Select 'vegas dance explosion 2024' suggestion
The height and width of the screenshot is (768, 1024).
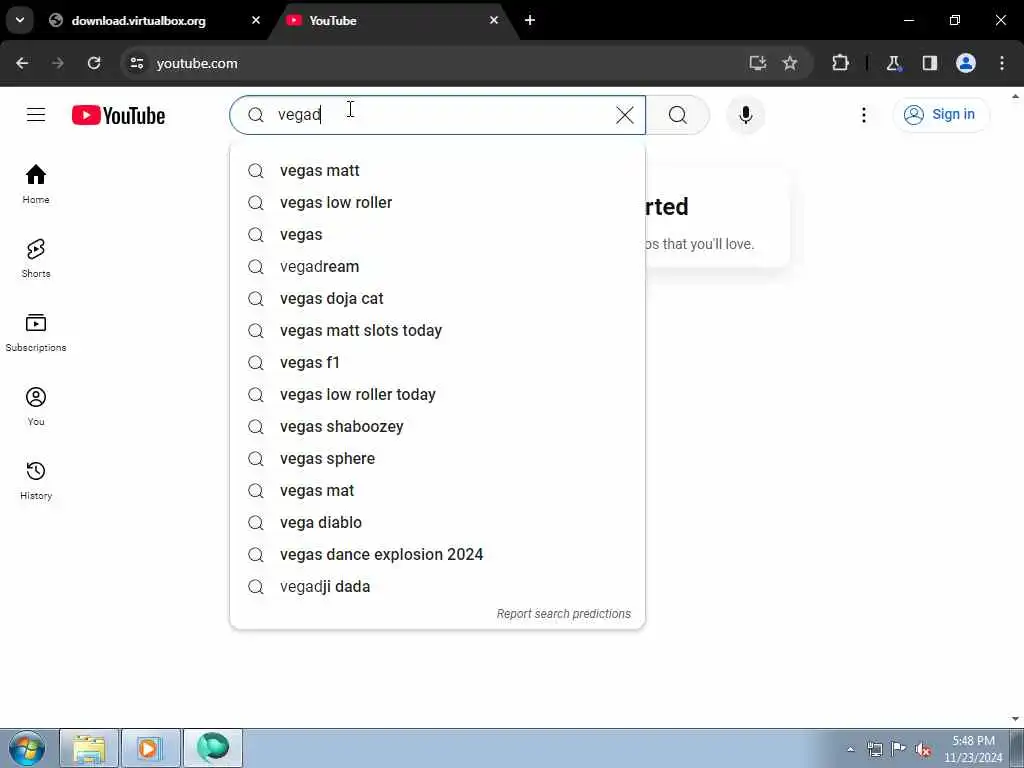[x=438, y=554]
